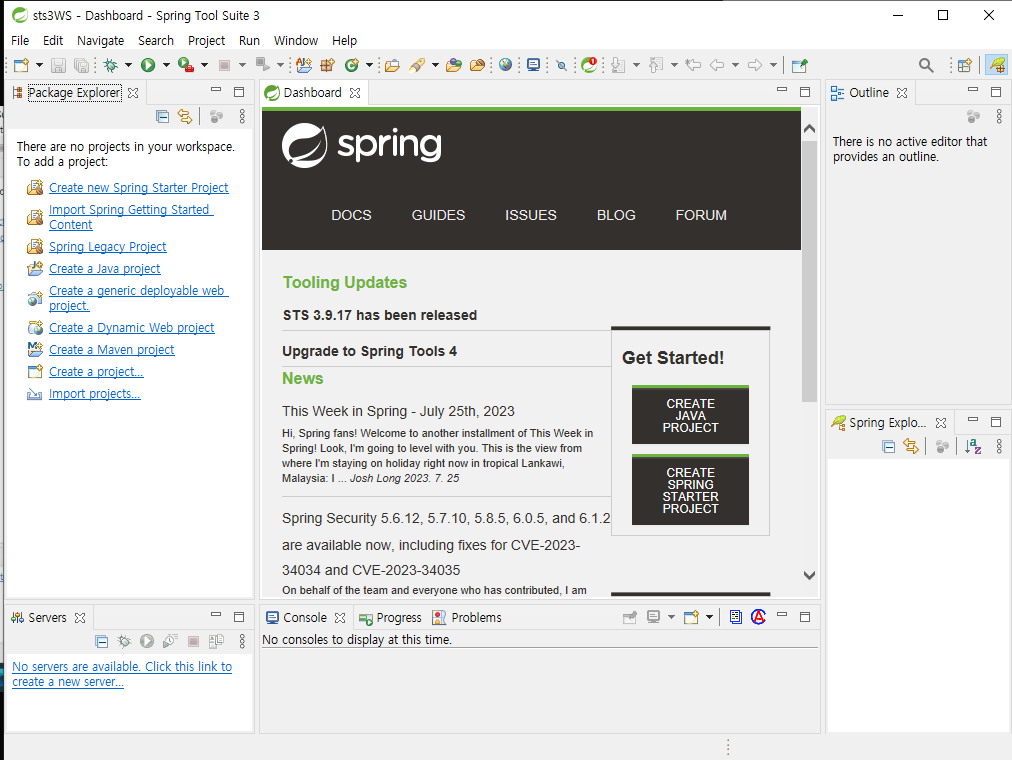The height and width of the screenshot is (760, 1012).
Task: Open the Back navigation history dropdown arrow
Action: coord(735,65)
